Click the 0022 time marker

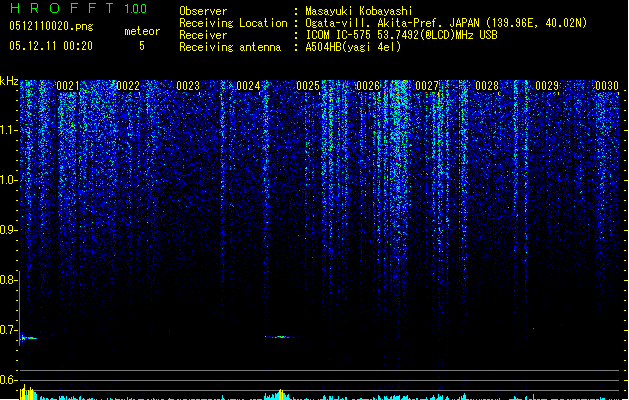pyautogui.click(x=128, y=86)
